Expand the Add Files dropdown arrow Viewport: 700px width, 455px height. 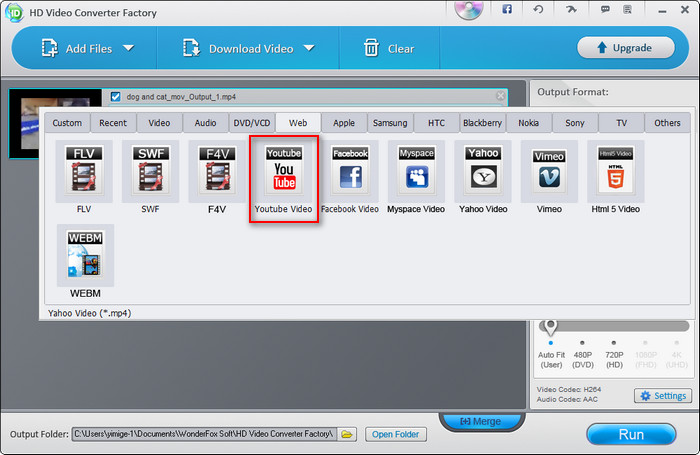[129, 48]
